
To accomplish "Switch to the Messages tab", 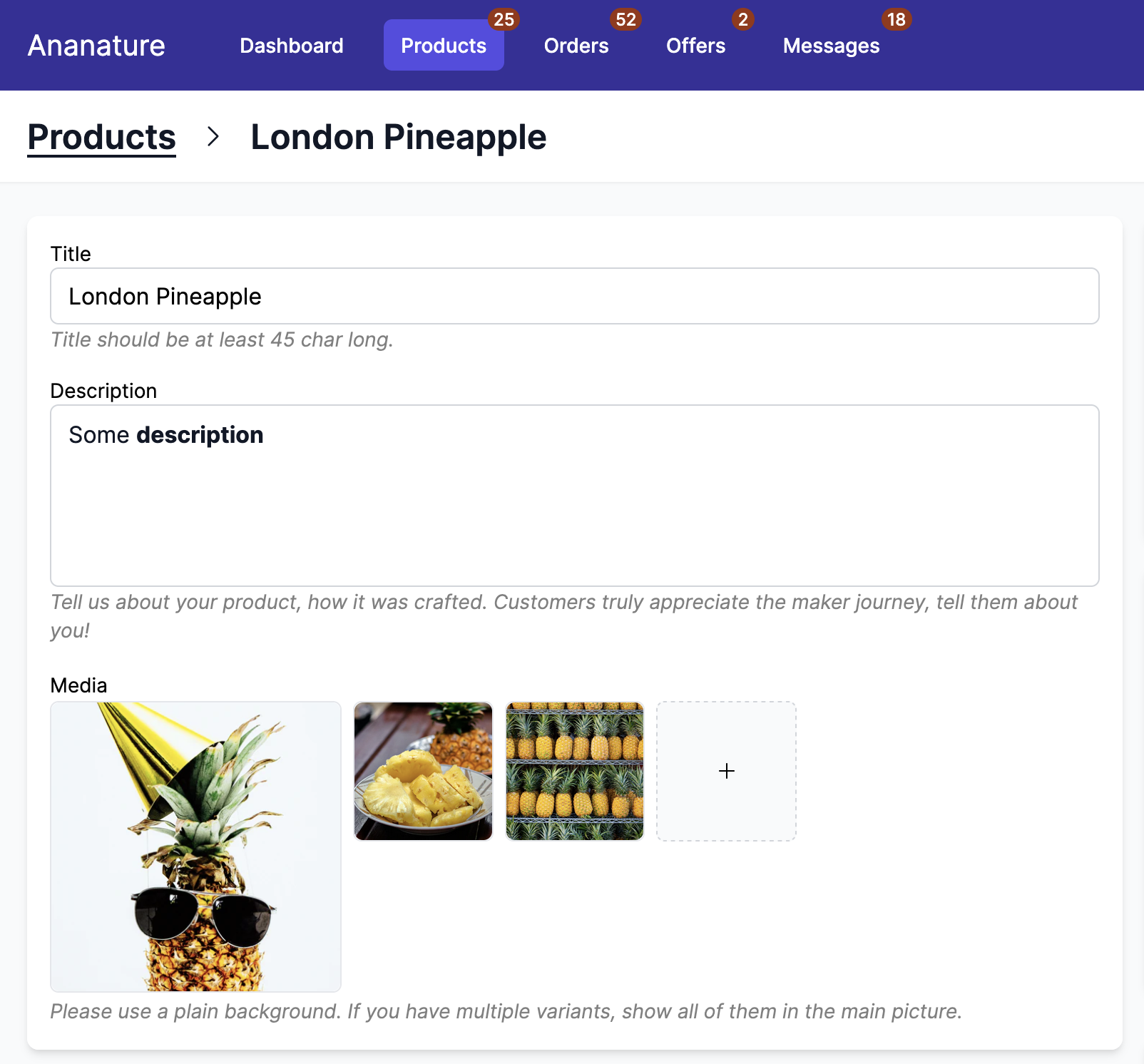I will [831, 46].
